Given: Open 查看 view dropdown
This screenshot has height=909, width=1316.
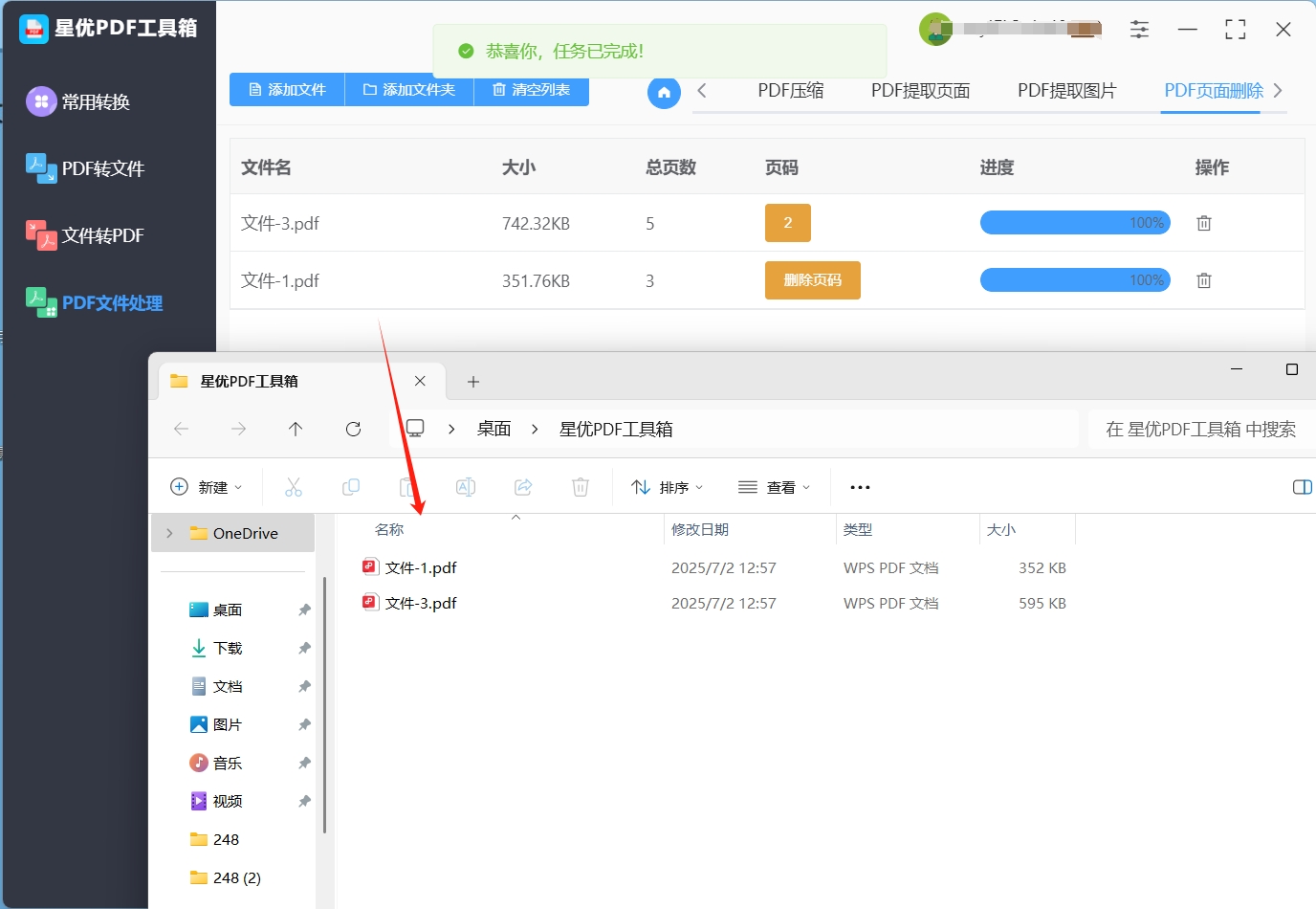Looking at the screenshot, I should point(775,487).
